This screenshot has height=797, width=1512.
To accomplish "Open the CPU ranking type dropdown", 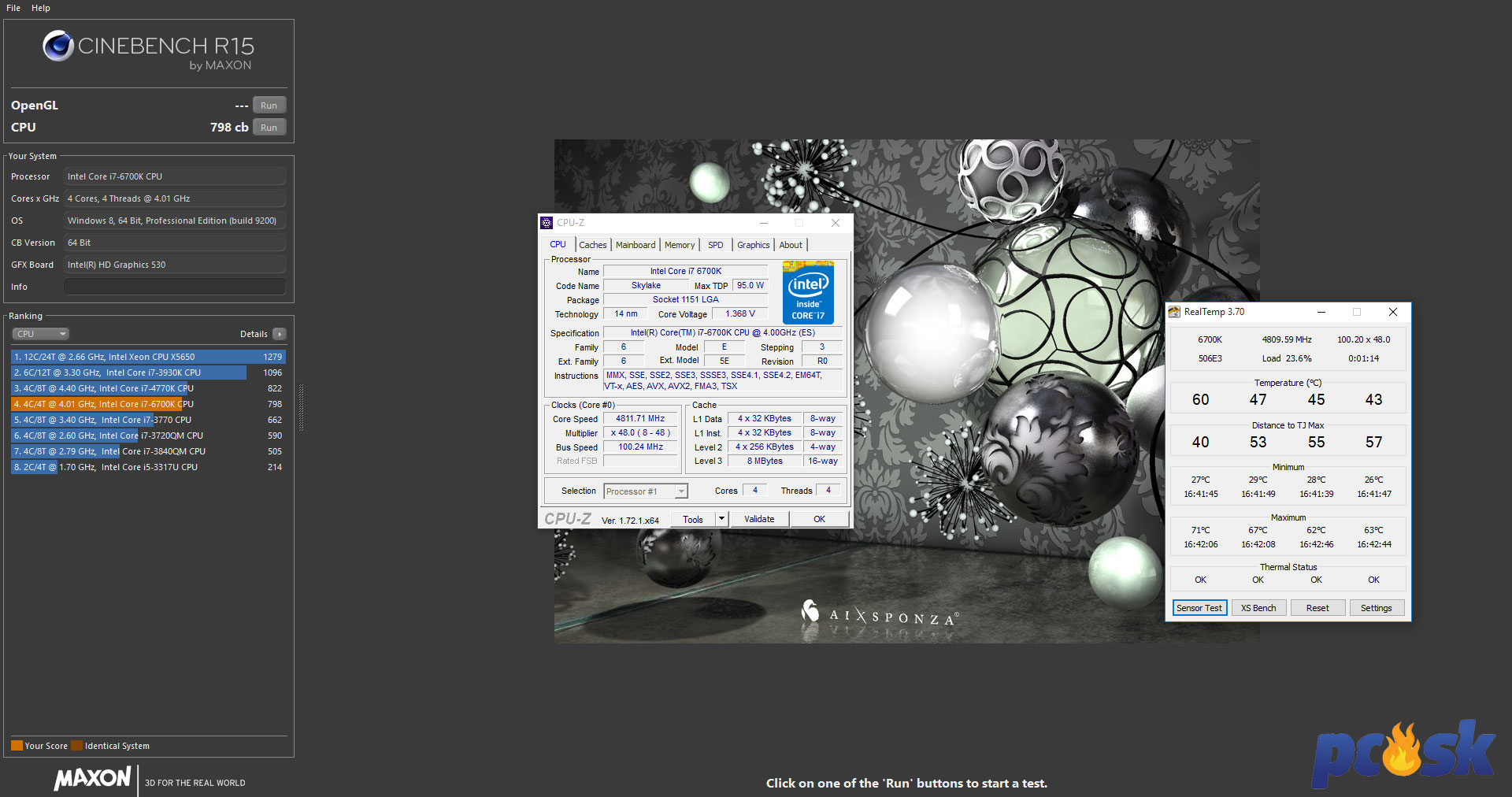I will pos(41,334).
